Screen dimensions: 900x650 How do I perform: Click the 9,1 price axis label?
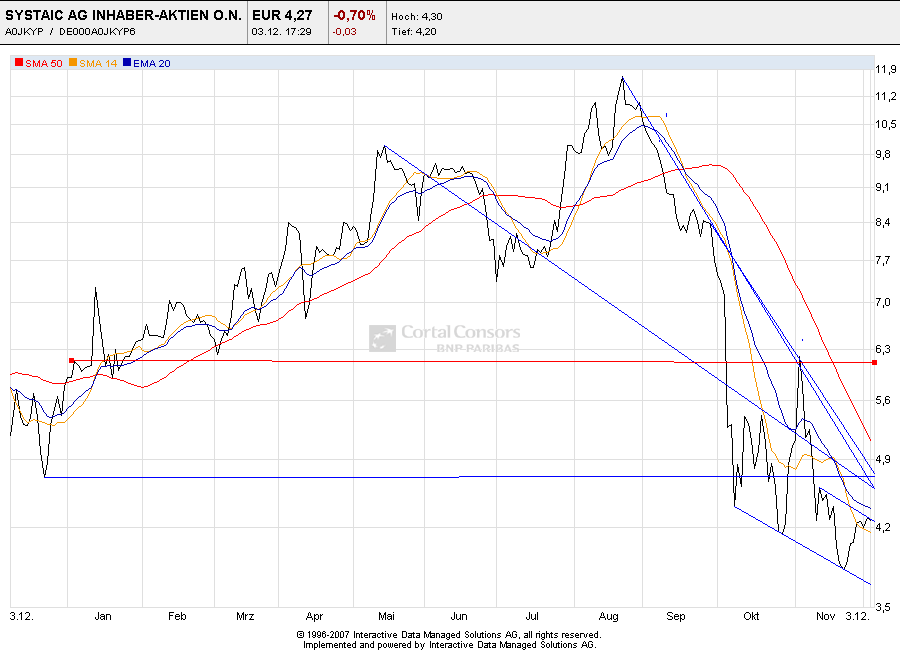point(883,187)
